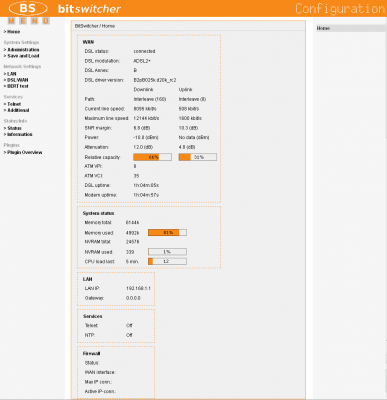This screenshot has height=400, width=387.
Task: Open the Home menu link
Action: click(12, 32)
